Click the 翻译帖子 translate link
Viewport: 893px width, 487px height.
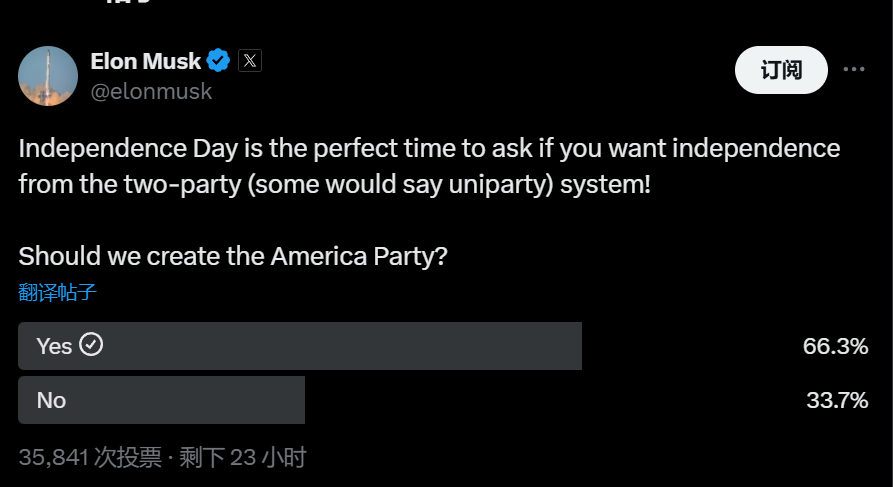click(x=57, y=292)
